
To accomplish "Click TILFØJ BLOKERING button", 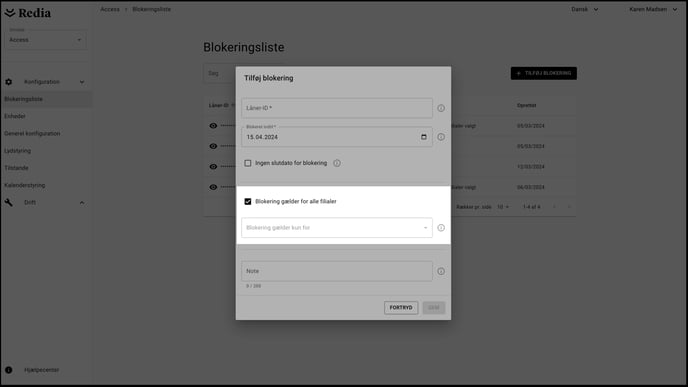I will tap(544, 73).
